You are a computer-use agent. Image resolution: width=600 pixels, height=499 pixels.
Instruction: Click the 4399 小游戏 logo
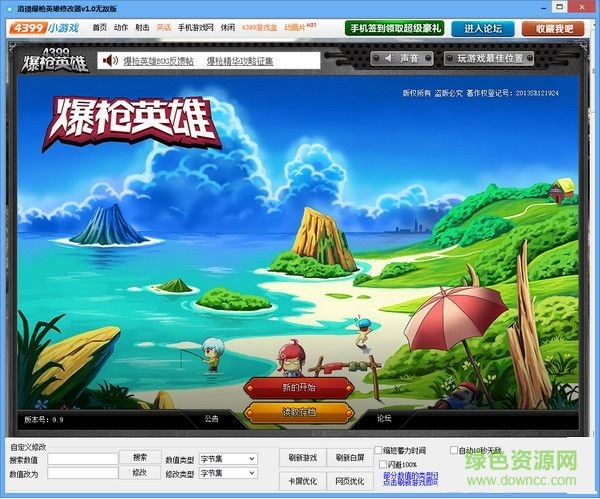click(44, 28)
